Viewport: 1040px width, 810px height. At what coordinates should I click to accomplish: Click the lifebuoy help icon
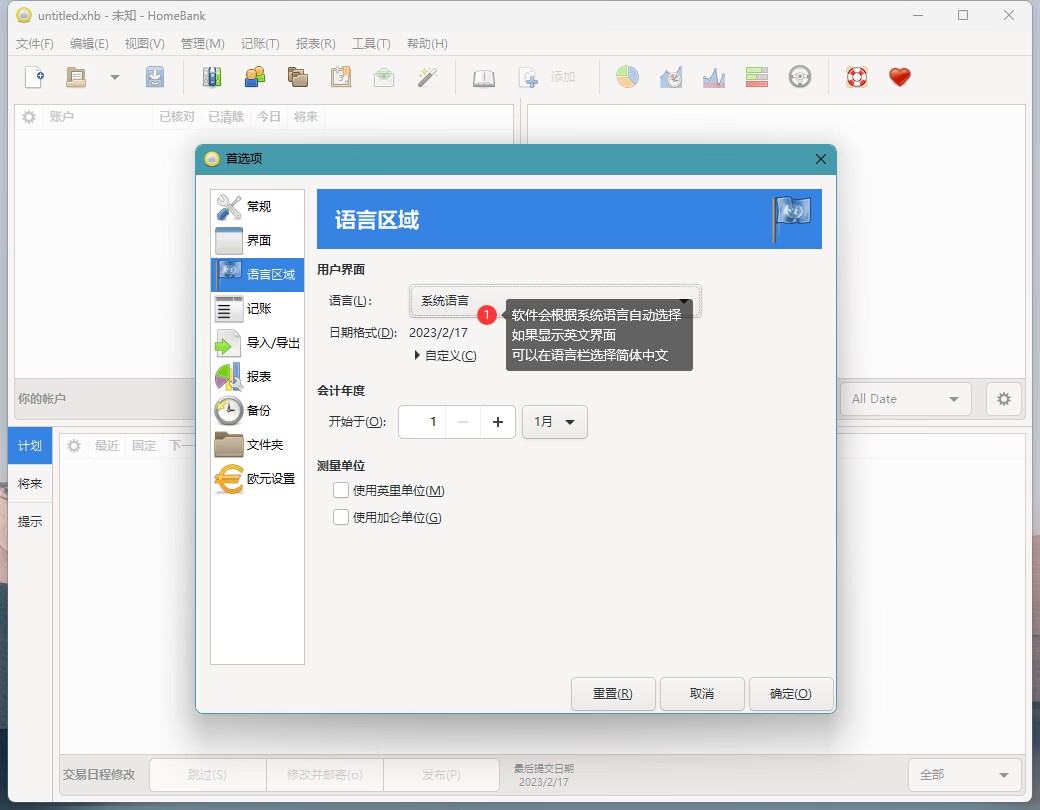tap(856, 77)
